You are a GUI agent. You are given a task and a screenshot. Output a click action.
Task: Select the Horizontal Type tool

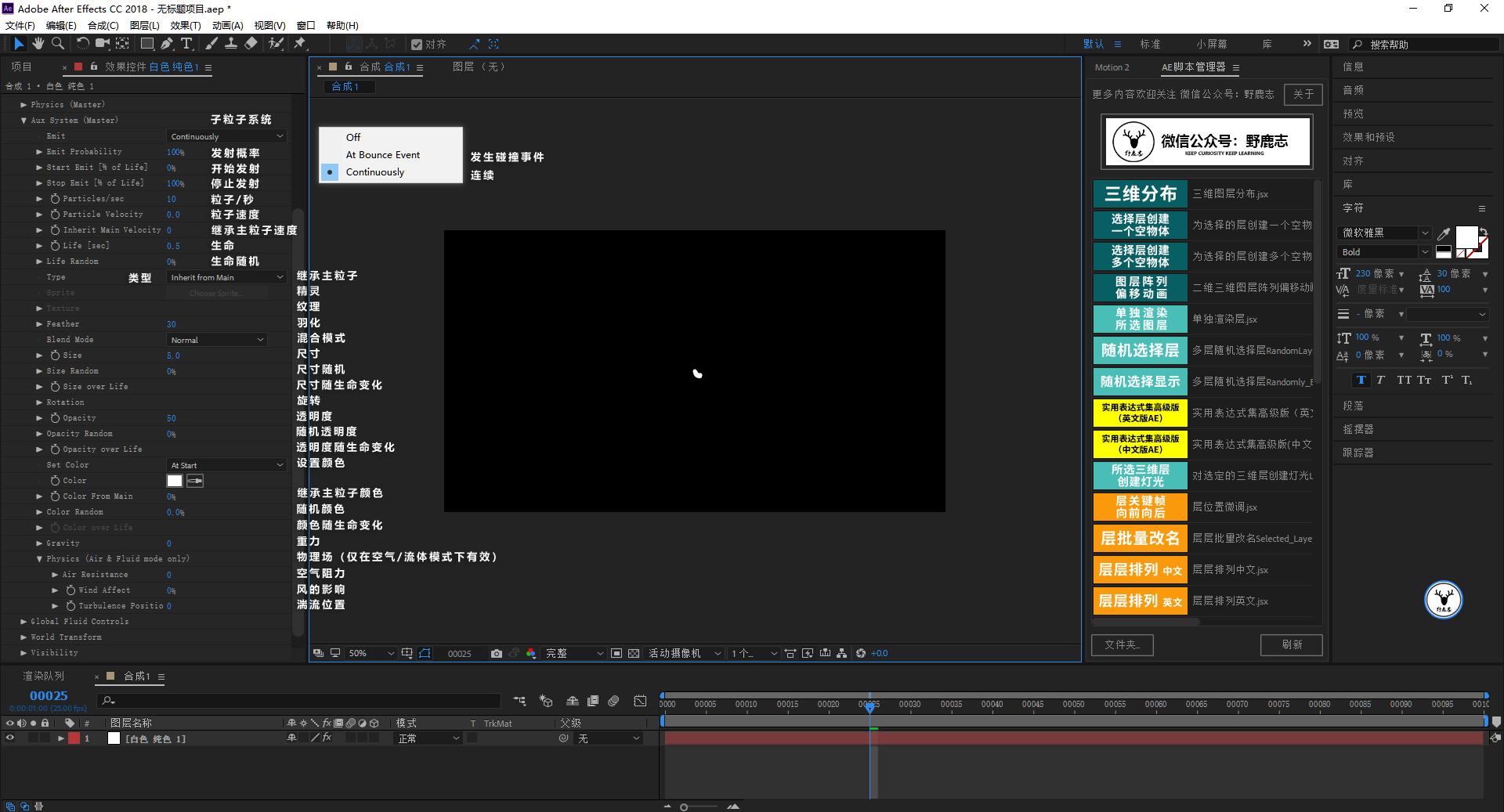pyautogui.click(x=186, y=44)
